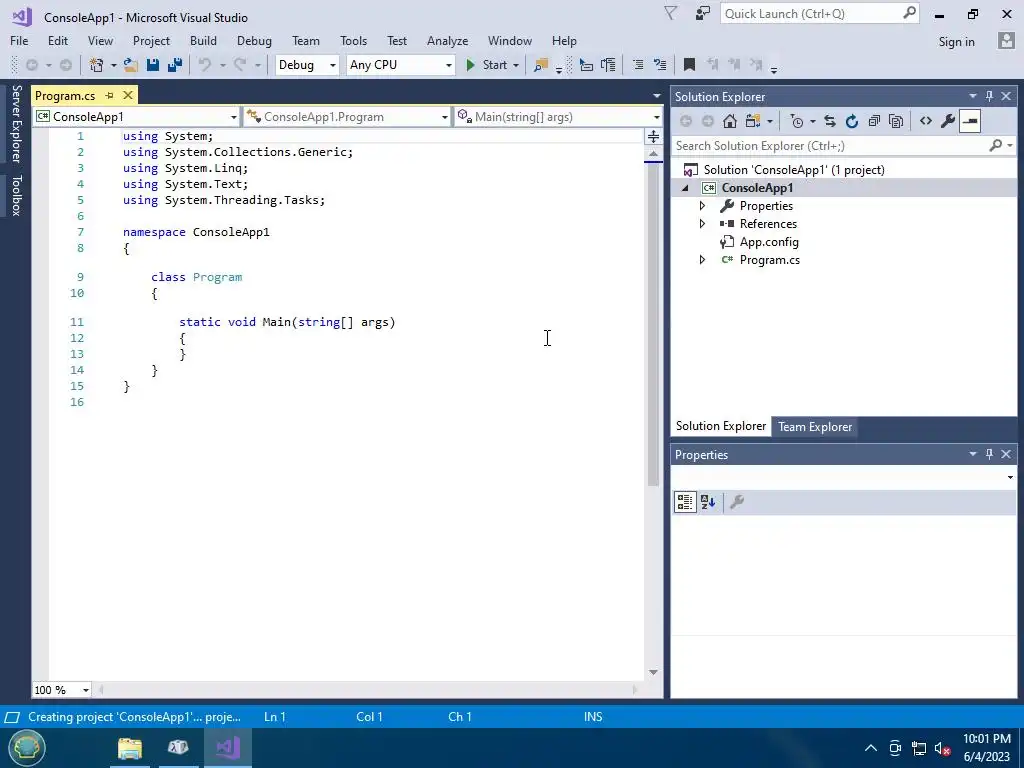Open the Start button dropdown arrow
Image resolution: width=1024 pixels, height=768 pixels.
coord(516,65)
